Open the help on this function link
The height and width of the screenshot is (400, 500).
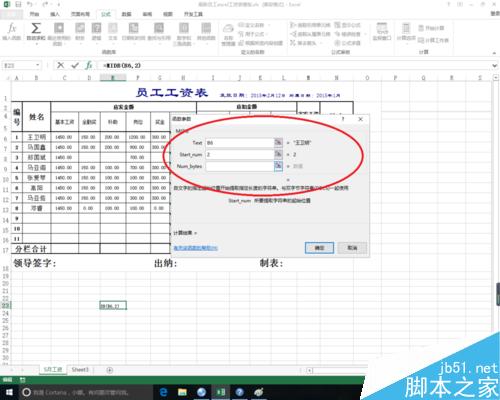(x=195, y=248)
